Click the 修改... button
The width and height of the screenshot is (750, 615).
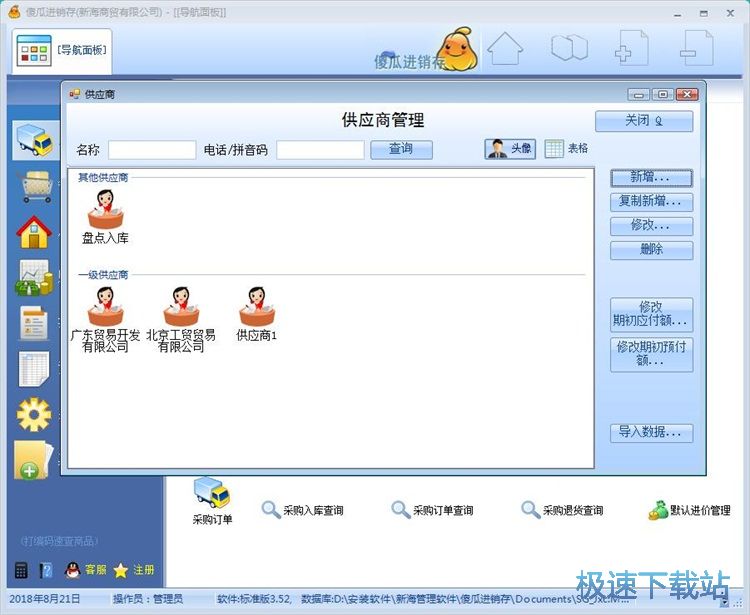tap(651, 225)
